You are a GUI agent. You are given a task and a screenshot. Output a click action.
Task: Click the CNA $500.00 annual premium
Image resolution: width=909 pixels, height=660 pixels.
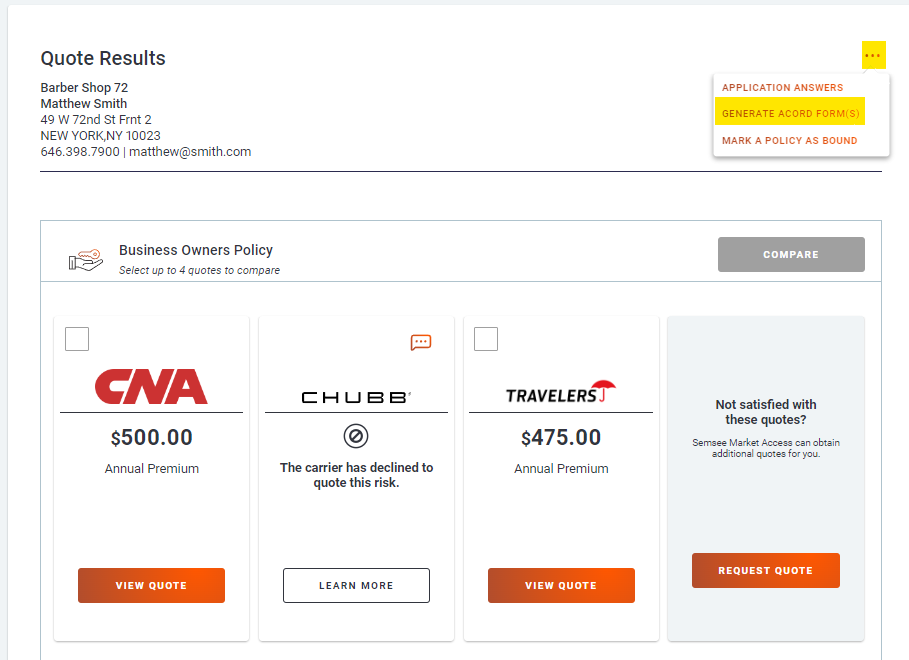151,438
